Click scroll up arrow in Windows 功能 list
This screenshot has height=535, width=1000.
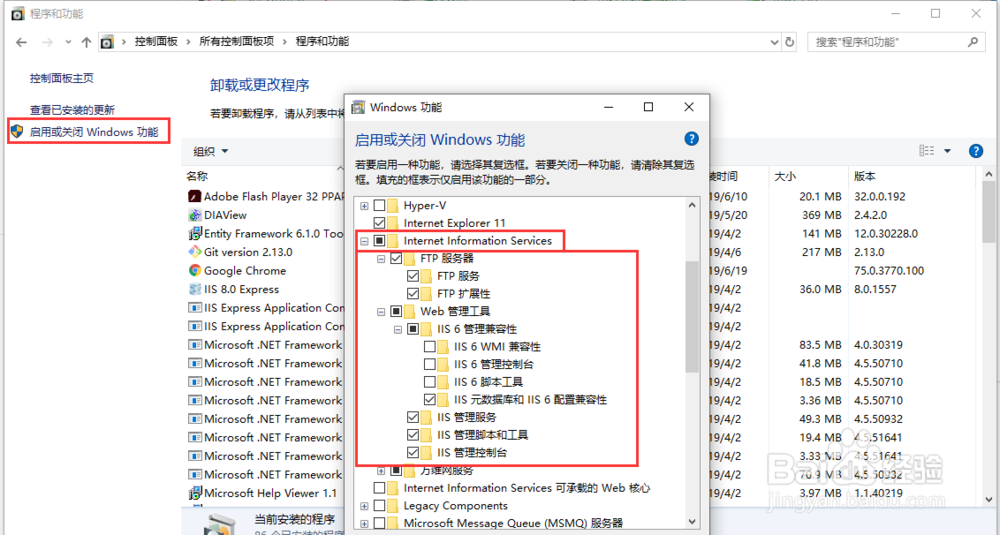click(692, 205)
